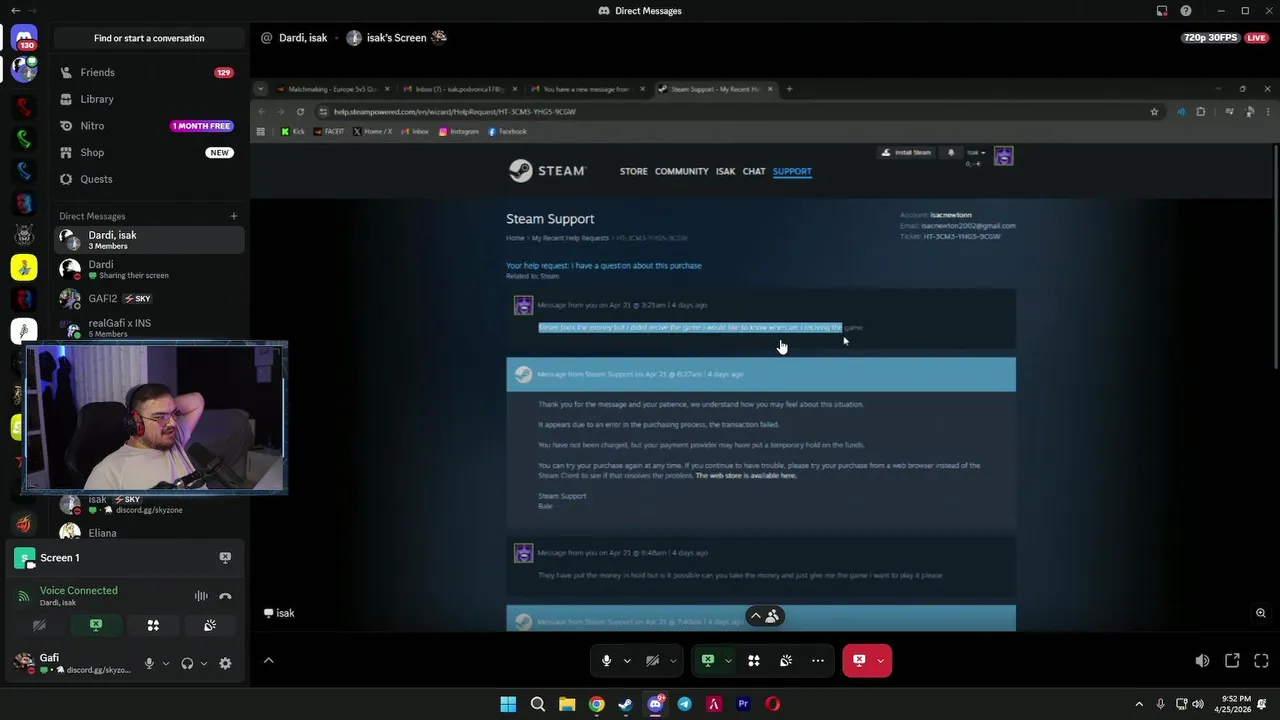
Task: Open the Discord inbox icon in title bar
Action: pos(1162,11)
